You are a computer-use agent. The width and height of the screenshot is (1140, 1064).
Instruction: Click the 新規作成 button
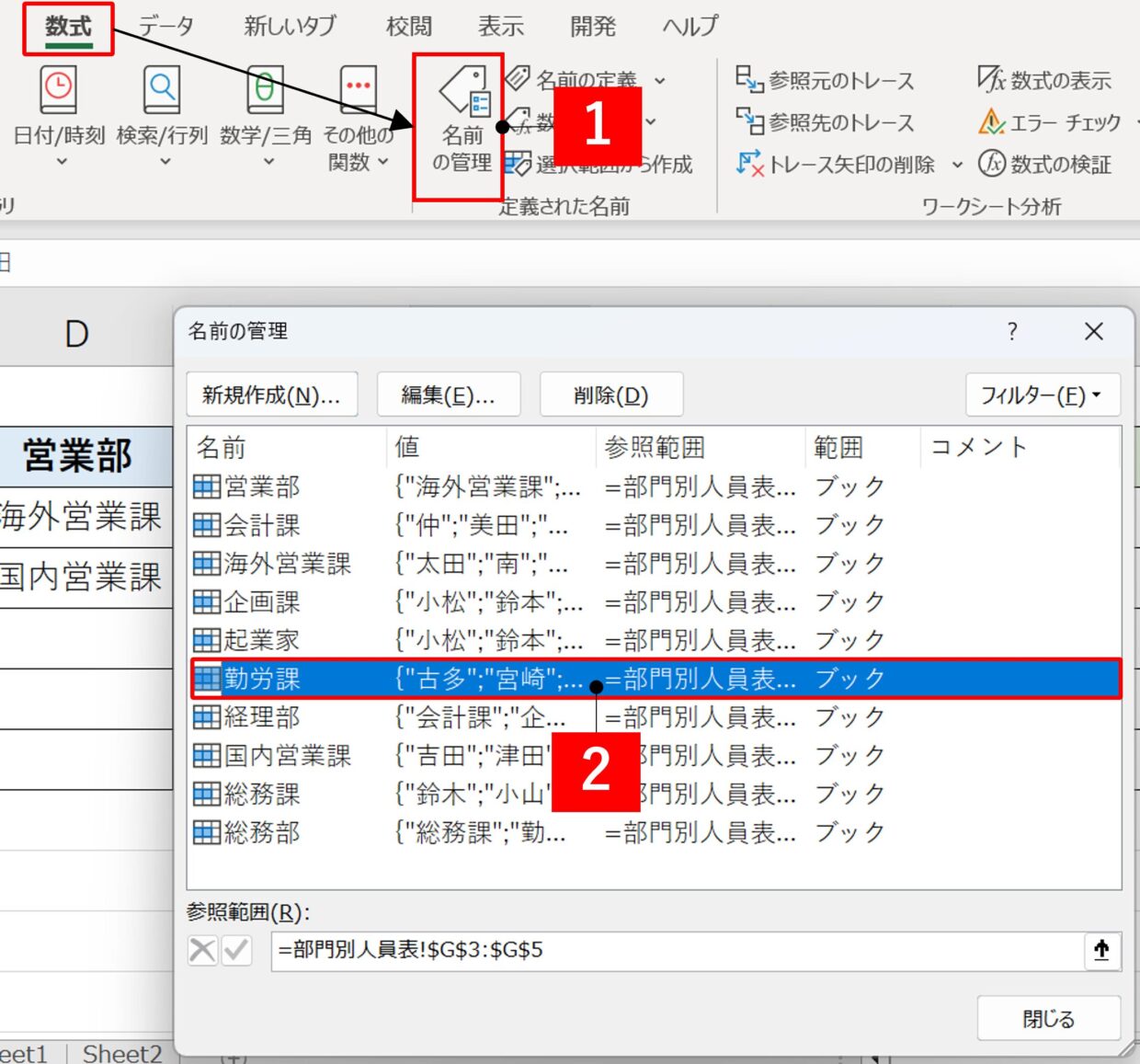pyautogui.click(x=271, y=395)
